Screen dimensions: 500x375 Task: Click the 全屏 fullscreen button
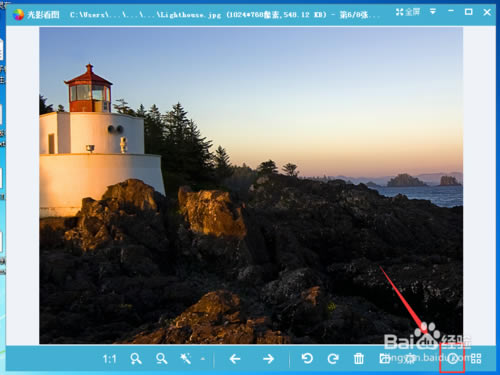pos(408,13)
